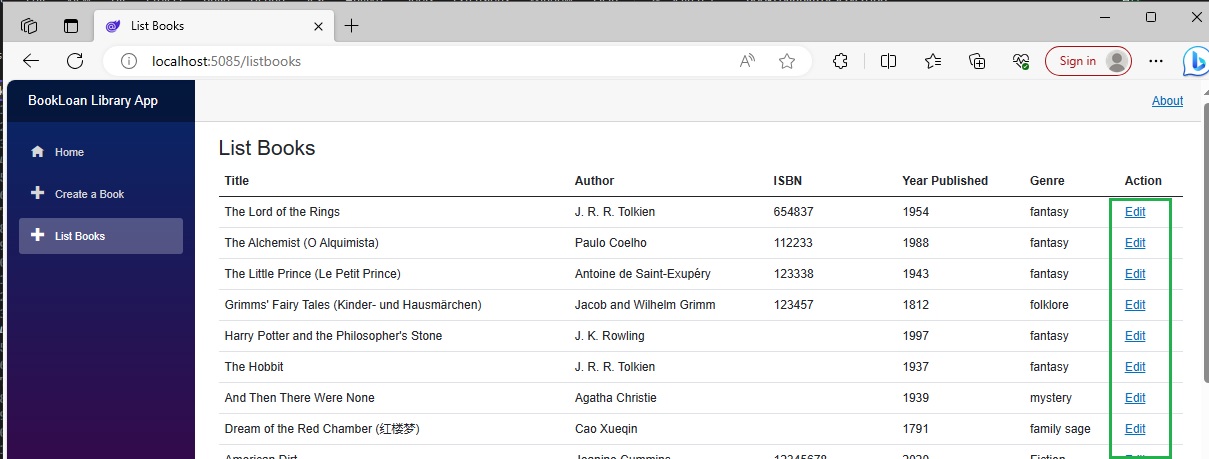The width and height of the screenshot is (1209, 459).
Task: Click year published 1812
Action: click(916, 305)
